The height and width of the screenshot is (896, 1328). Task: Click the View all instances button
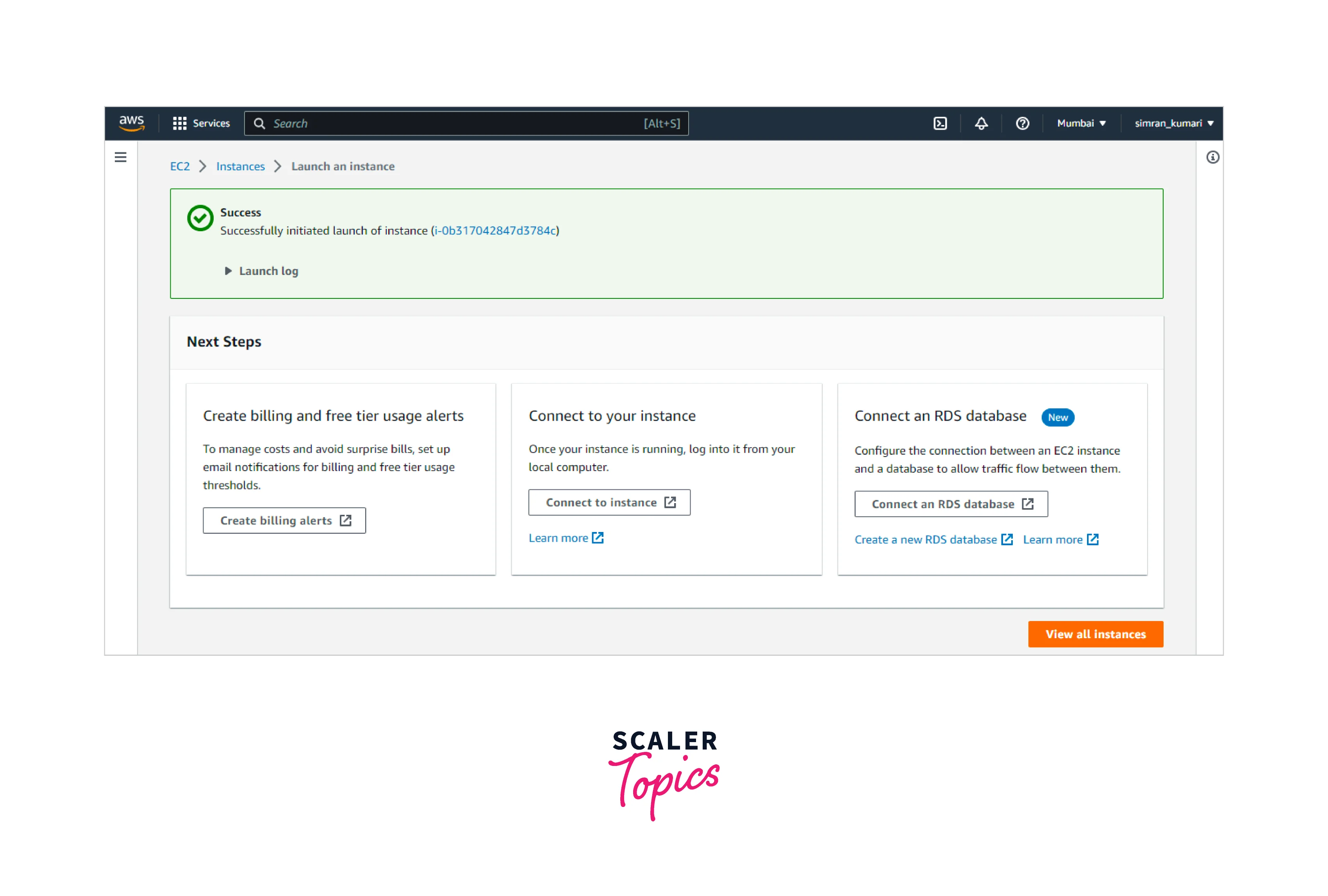1095,634
